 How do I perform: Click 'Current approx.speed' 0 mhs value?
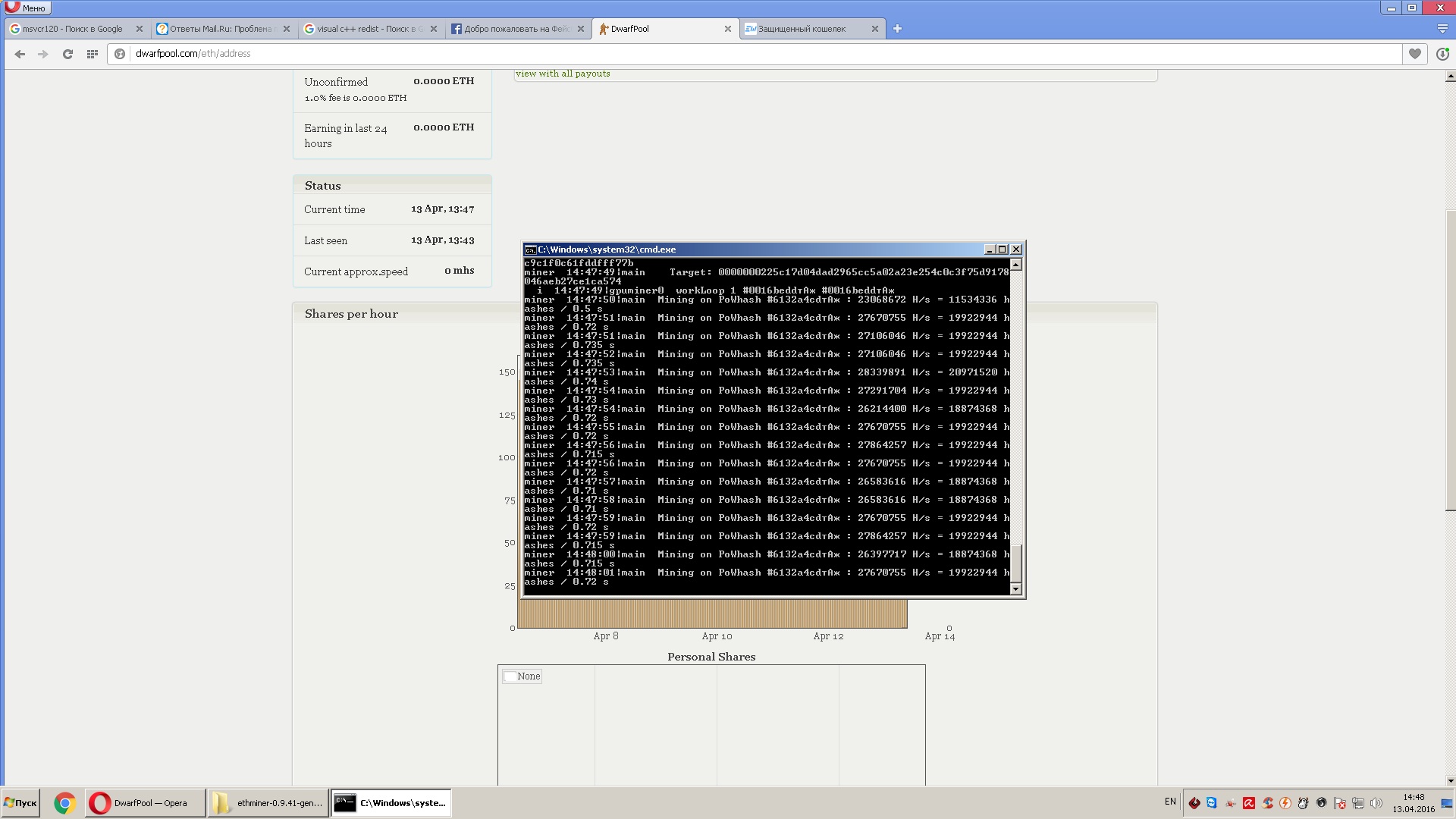pyautogui.click(x=460, y=270)
